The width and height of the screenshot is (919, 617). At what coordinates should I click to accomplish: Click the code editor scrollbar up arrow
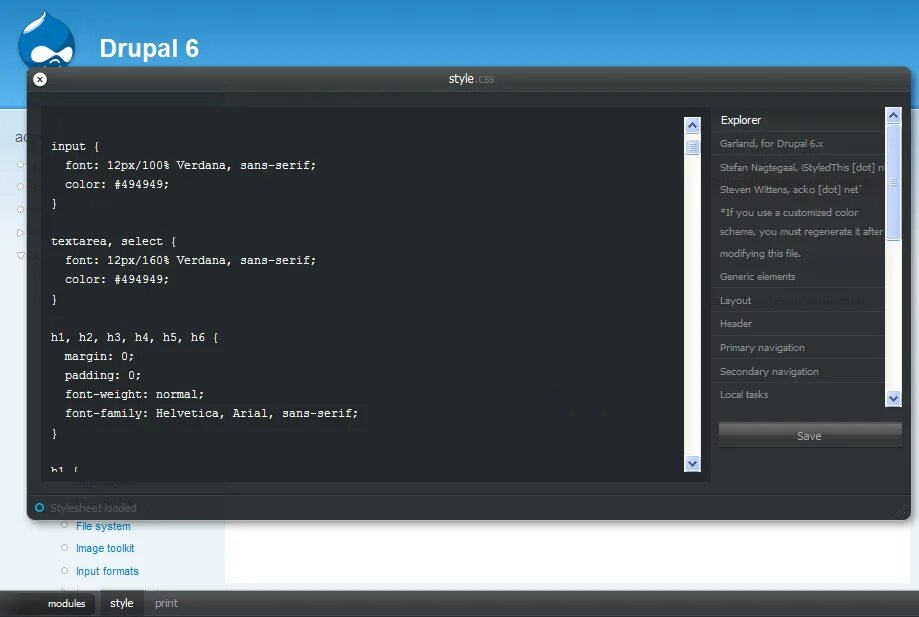click(692, 125)
